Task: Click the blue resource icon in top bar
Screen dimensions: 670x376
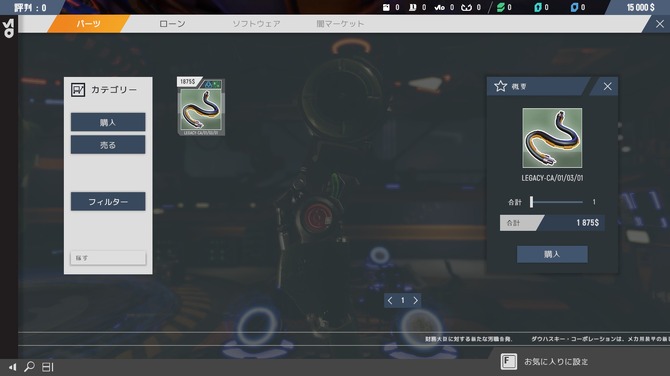Action: 574,7
